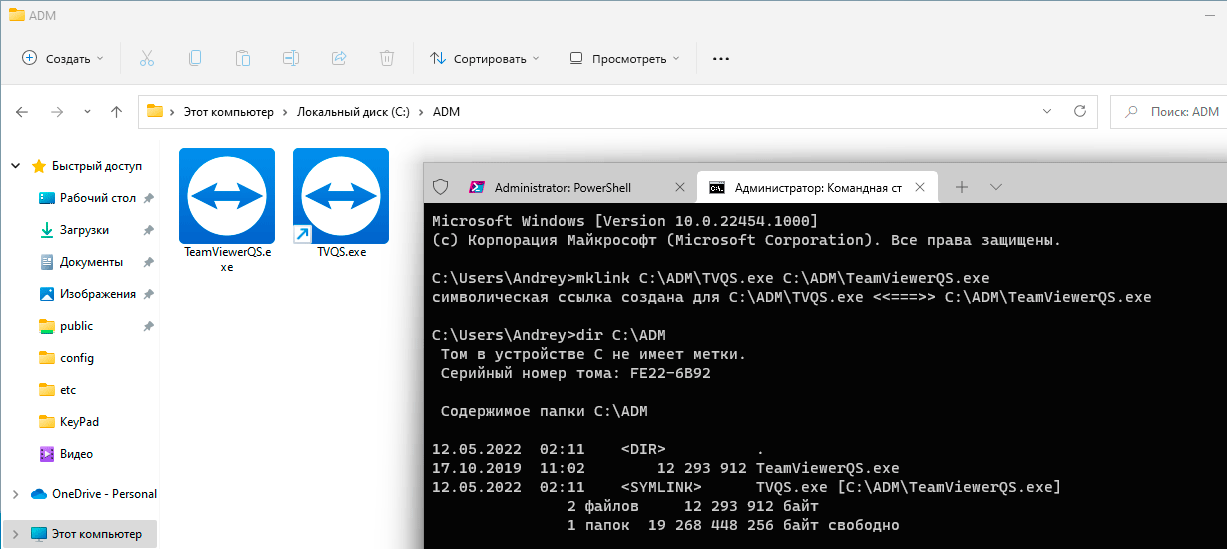
Task: Click the Rename icon in toolbar
Action: 291,58
